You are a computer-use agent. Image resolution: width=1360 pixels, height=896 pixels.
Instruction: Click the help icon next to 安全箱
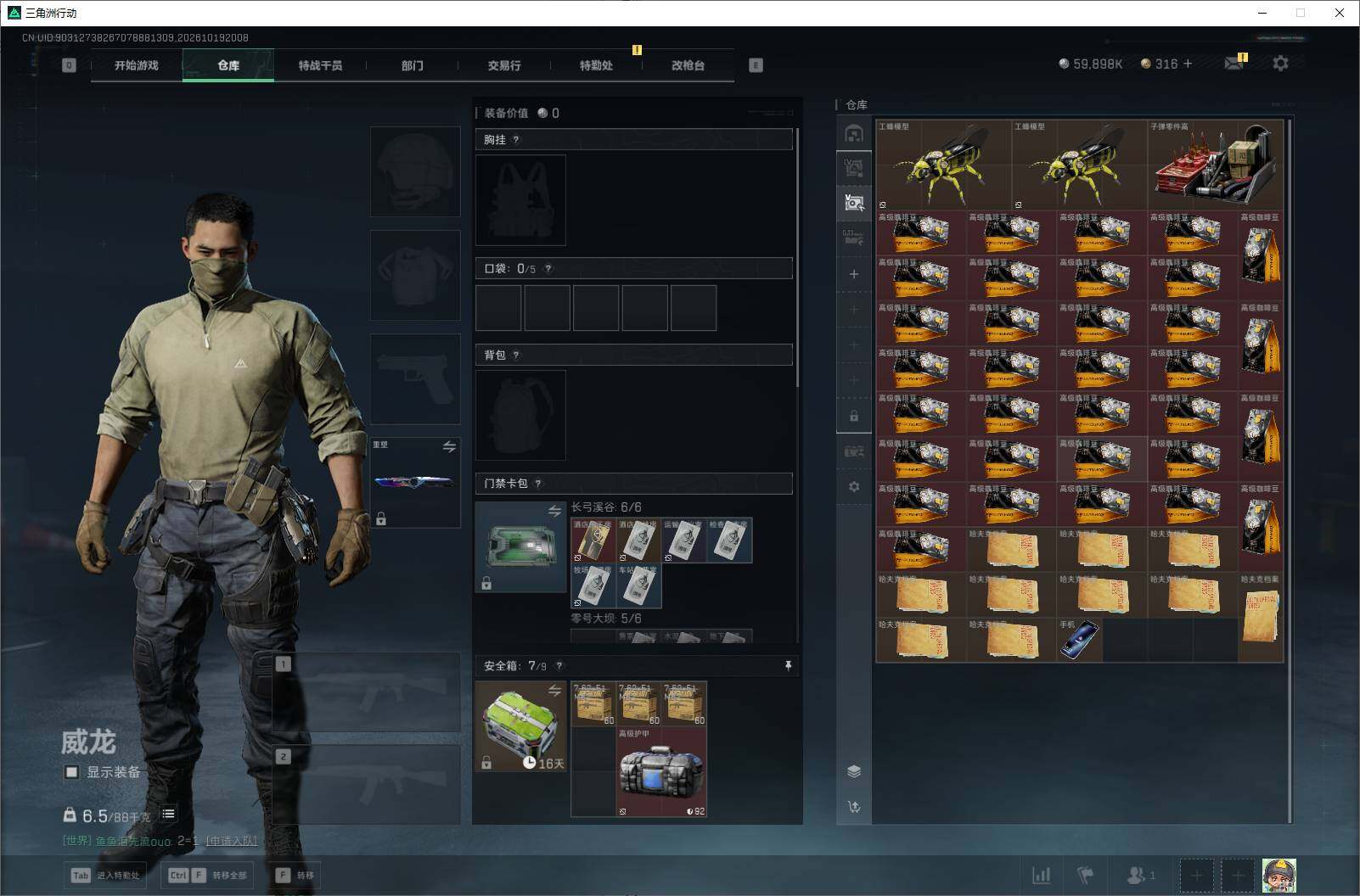tap(559, 666)
